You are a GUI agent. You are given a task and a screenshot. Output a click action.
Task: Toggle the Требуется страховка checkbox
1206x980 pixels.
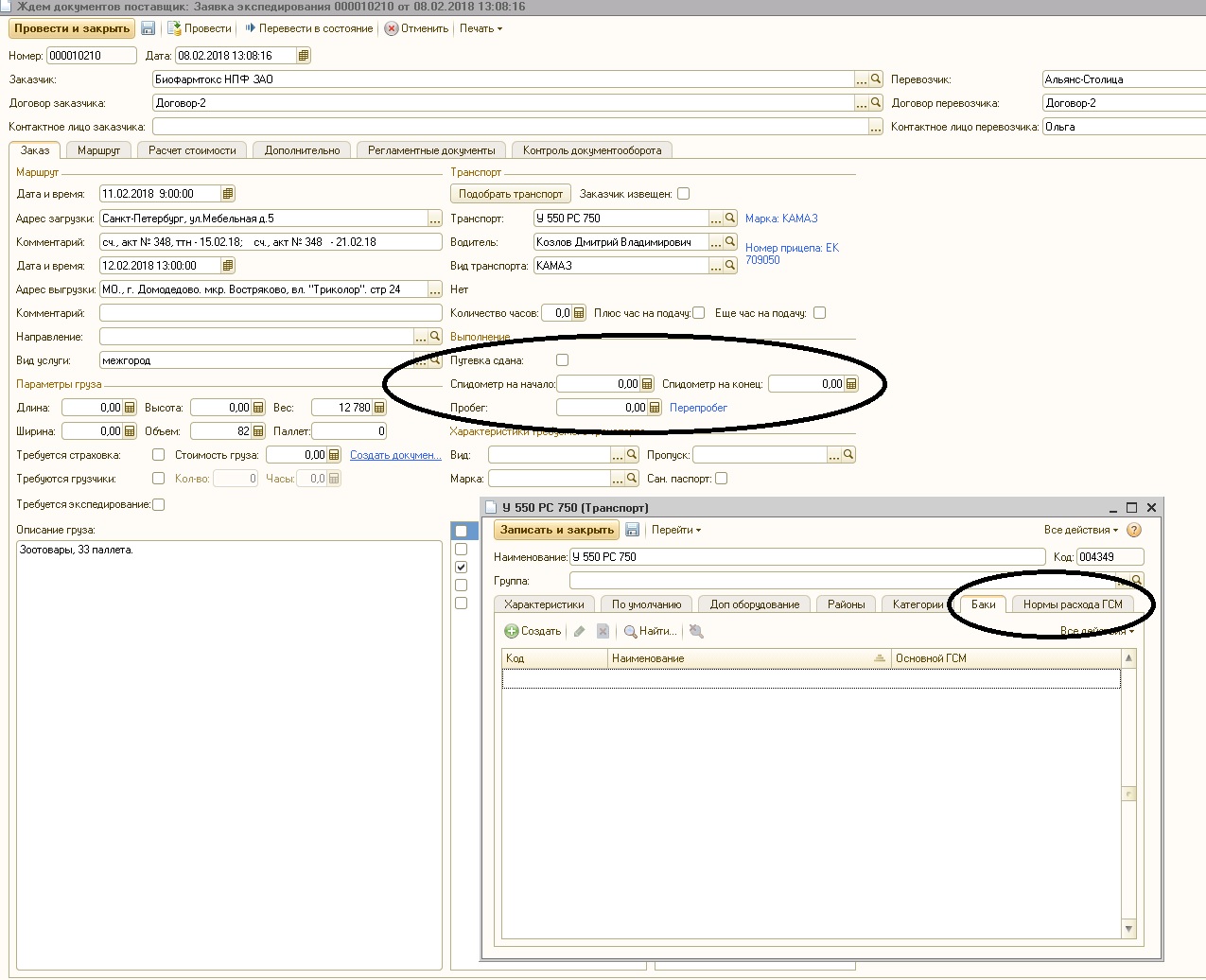(x=159, y=455)
